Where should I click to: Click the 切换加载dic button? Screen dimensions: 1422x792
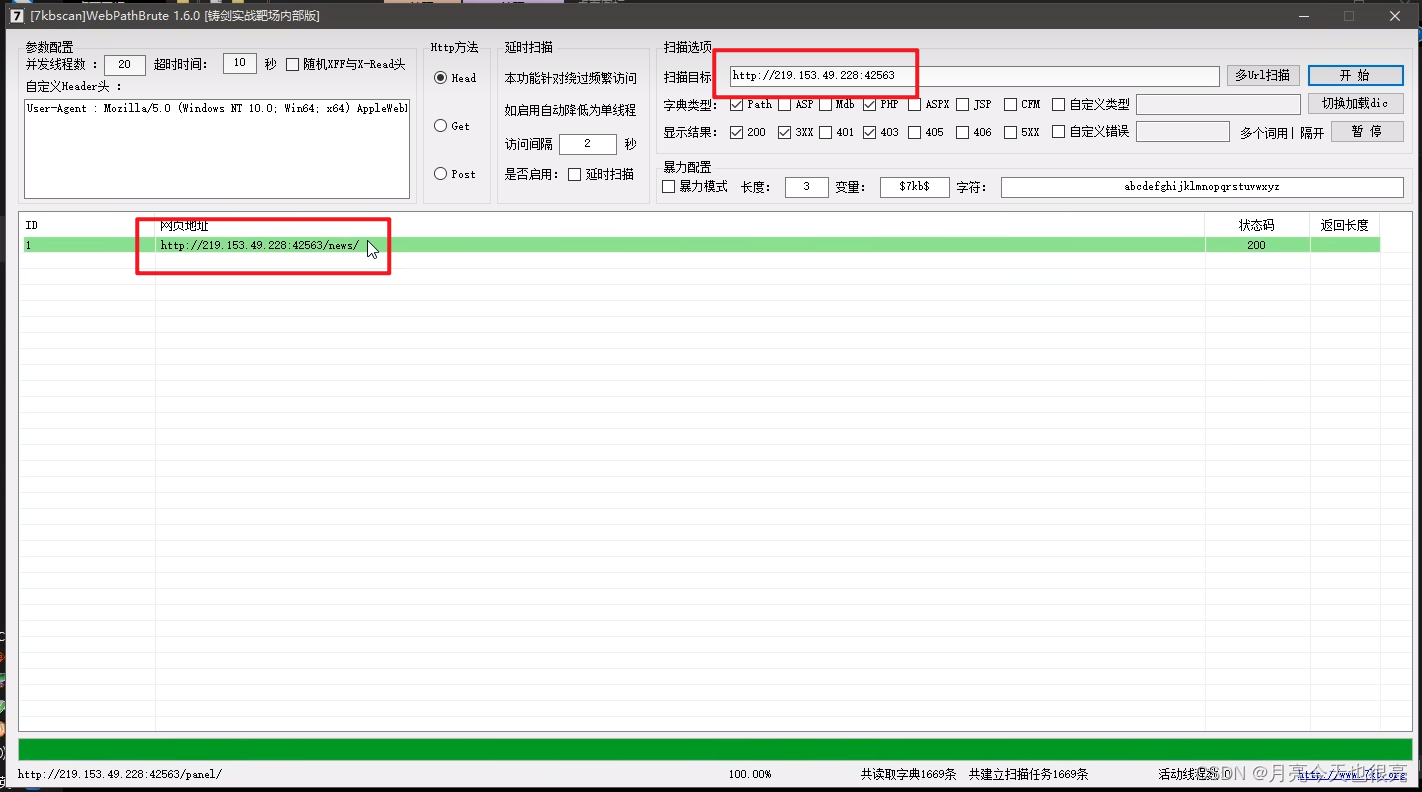tap(1355, 103)
